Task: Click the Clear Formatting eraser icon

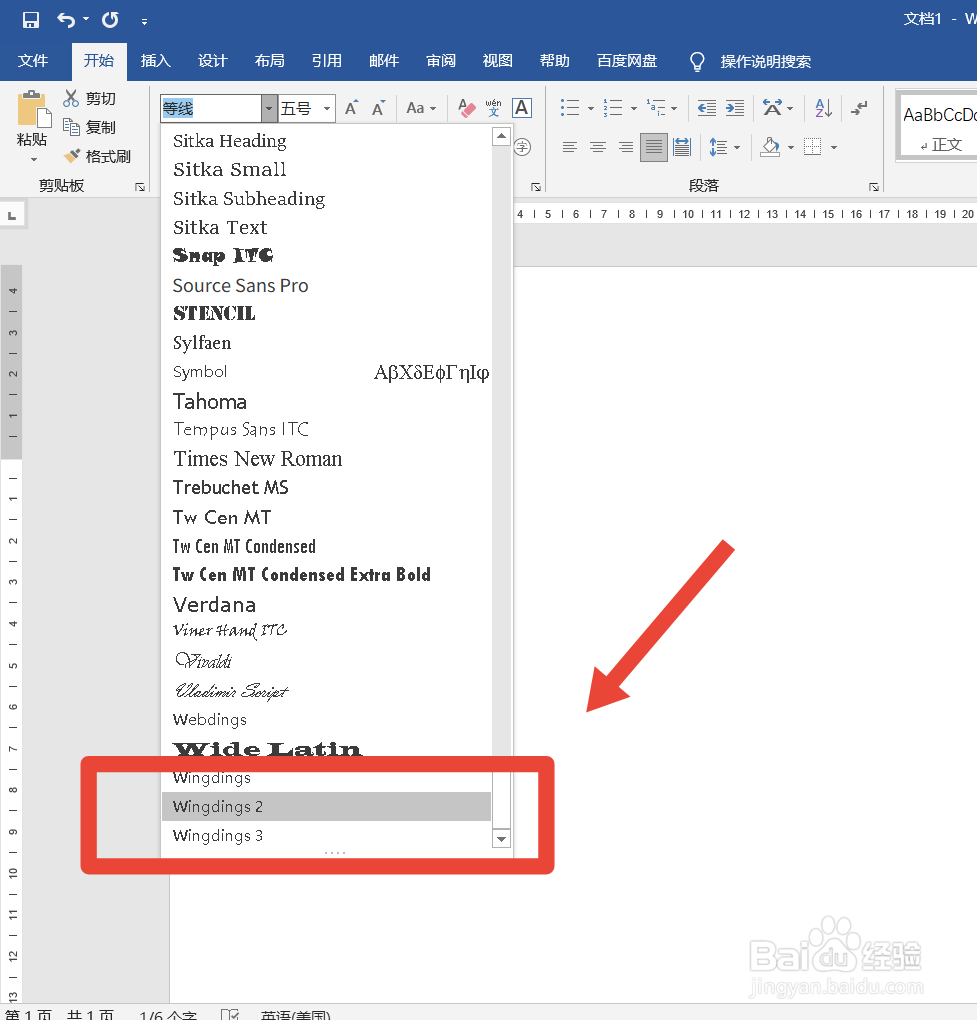Action: tap(466, 108)
